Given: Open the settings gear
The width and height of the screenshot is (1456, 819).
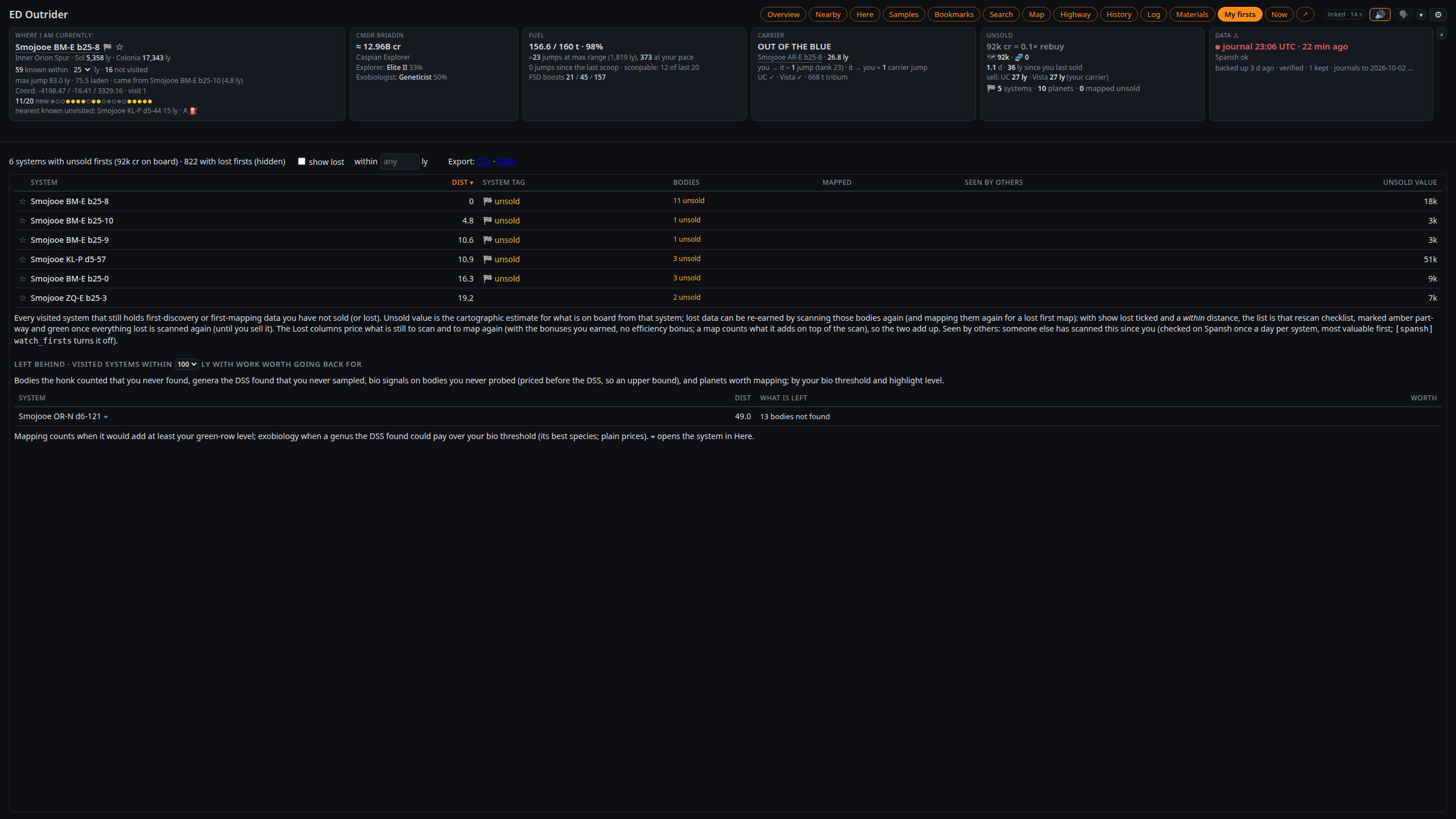Looking at the screenshot, I should (x=1438, y=14).
